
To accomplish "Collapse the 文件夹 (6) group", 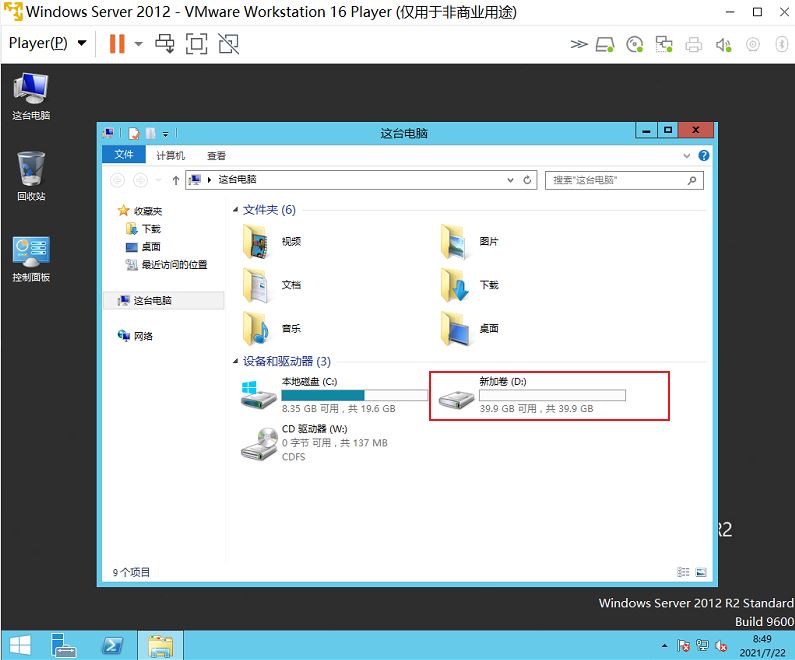I will click(235, 210).
